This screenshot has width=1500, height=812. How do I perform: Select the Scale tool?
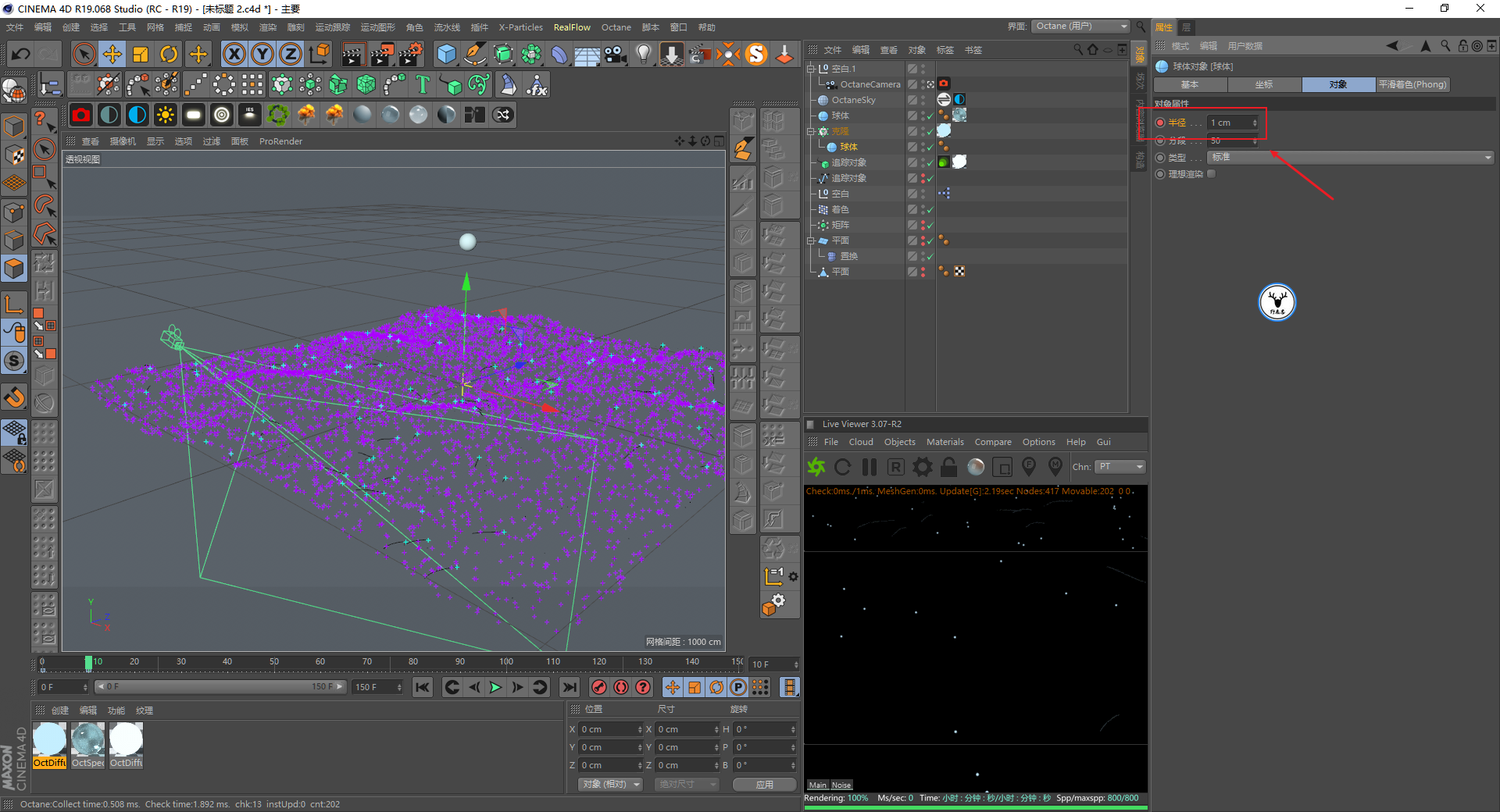(x=141, y=54)
